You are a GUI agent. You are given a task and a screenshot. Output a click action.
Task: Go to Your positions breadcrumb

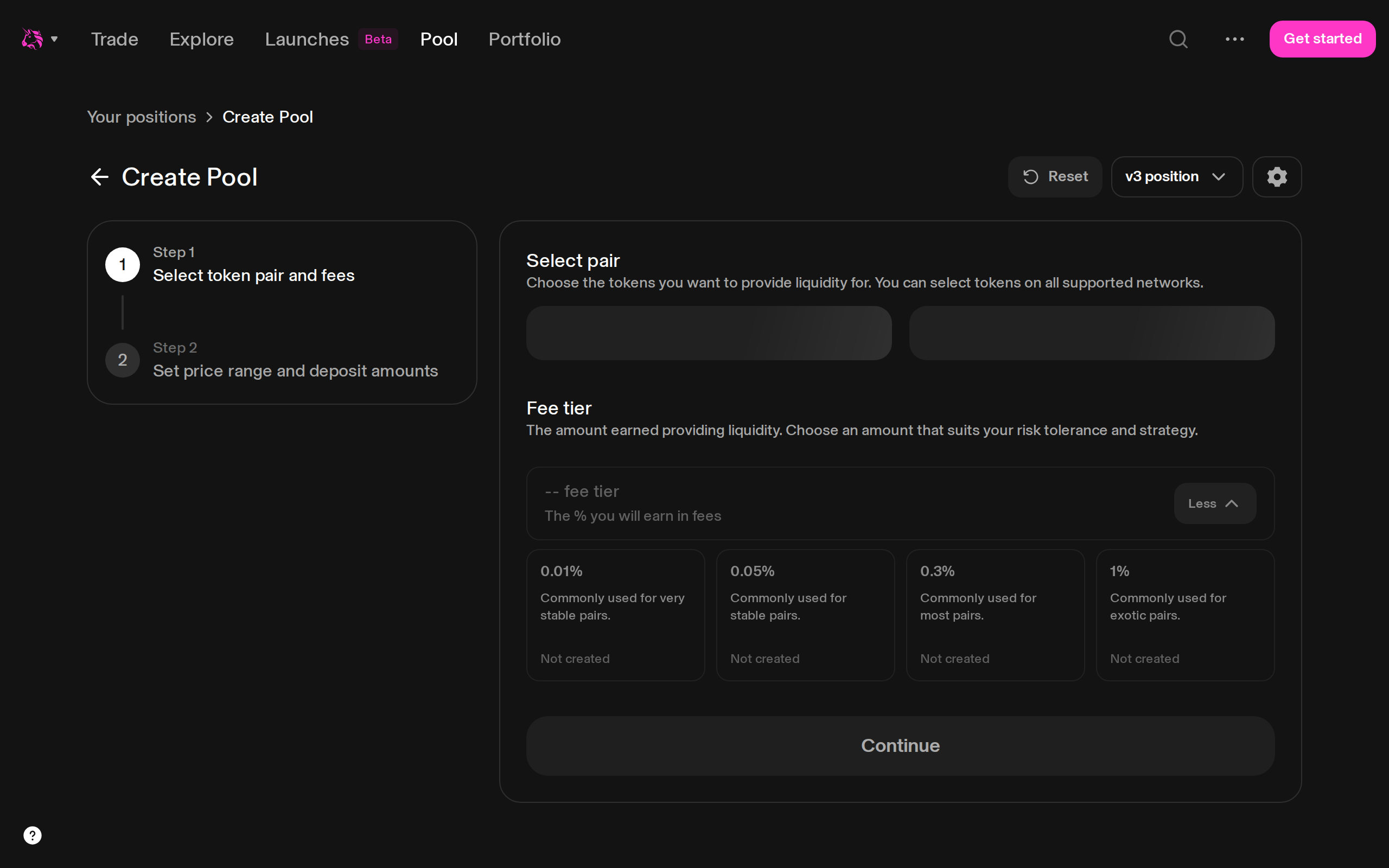(x=142, y=117)
